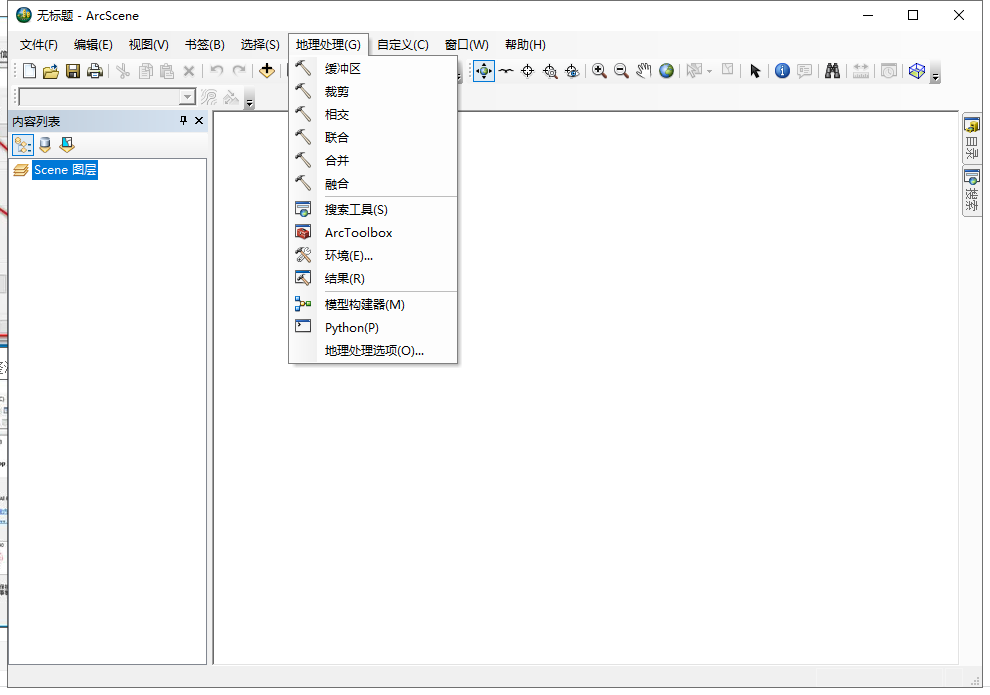Select the Center on Target crosshair tool
This screenshot has height=695, width=990.
pyautogui.click(x=528, y=71)
